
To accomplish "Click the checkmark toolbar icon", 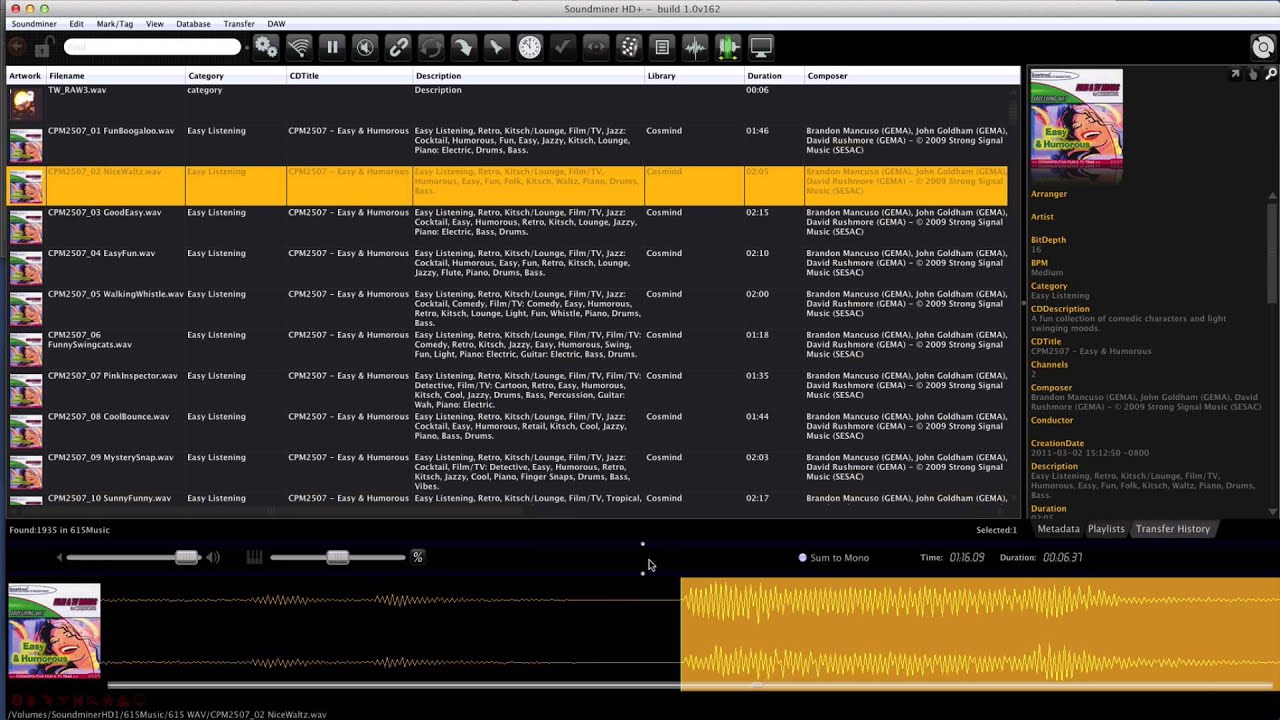I will coord(562,47).
